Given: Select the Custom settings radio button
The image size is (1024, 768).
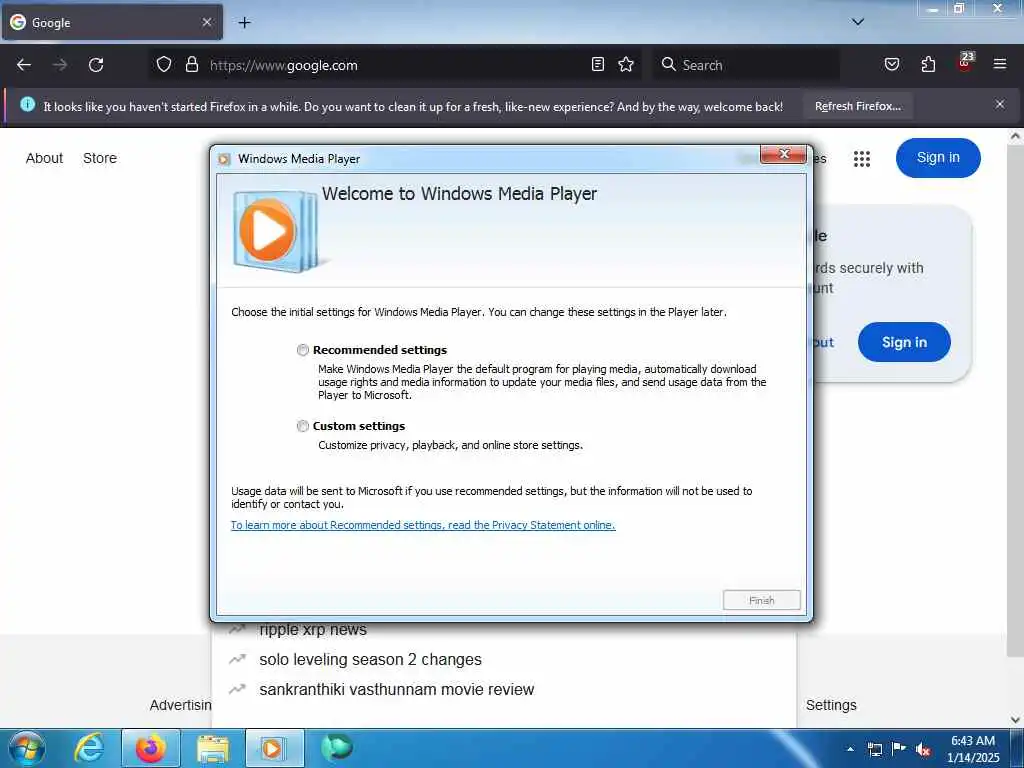Looking at the screenshot, I should 302,426.
